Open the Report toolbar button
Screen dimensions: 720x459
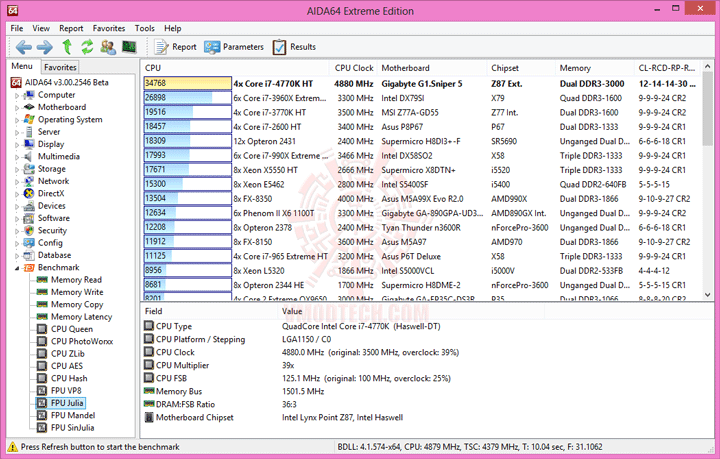click(x=175, y=47)
